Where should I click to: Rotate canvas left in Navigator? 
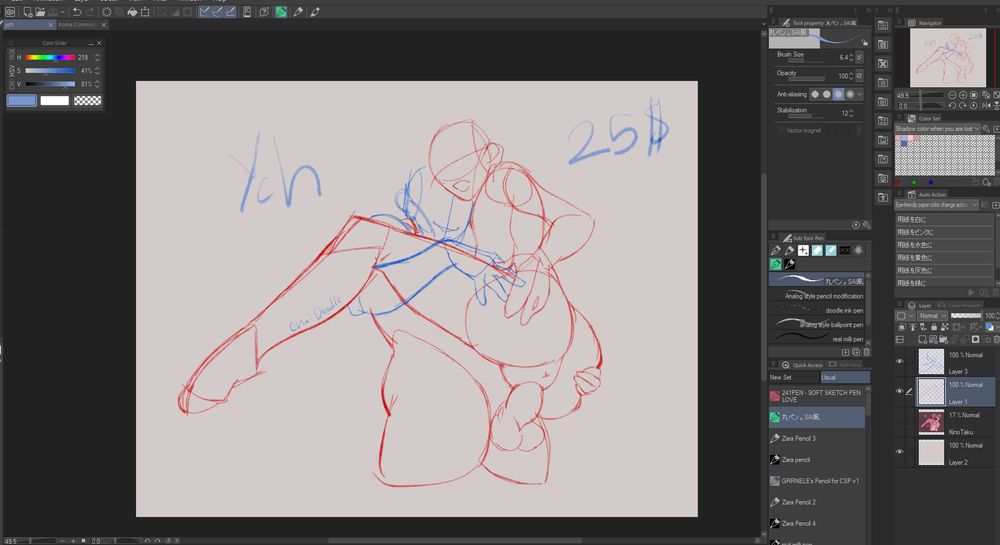[x=952, y=106]
